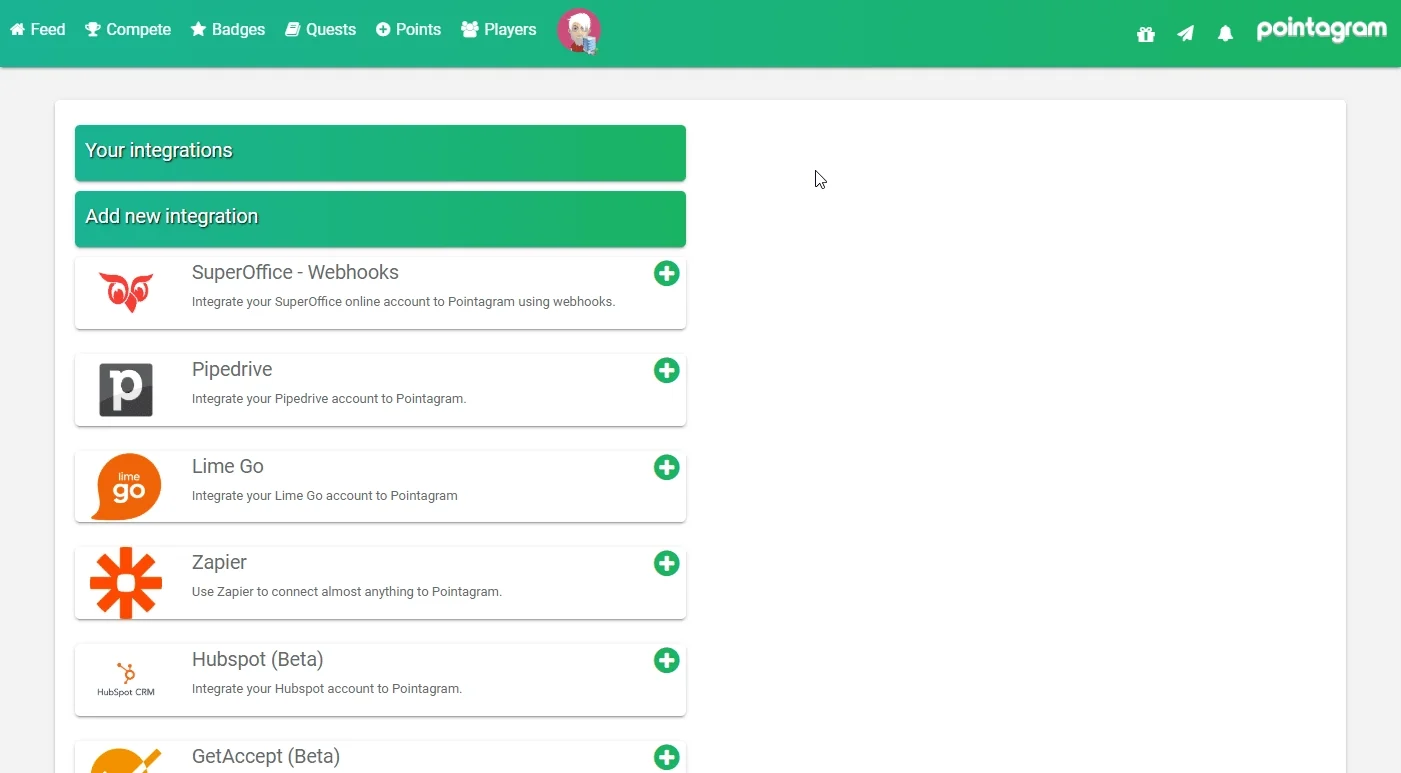Screen dimensions: 1401x773
Task: Click 'Use Zapier to connect almost anything' text
Action: 347,591
